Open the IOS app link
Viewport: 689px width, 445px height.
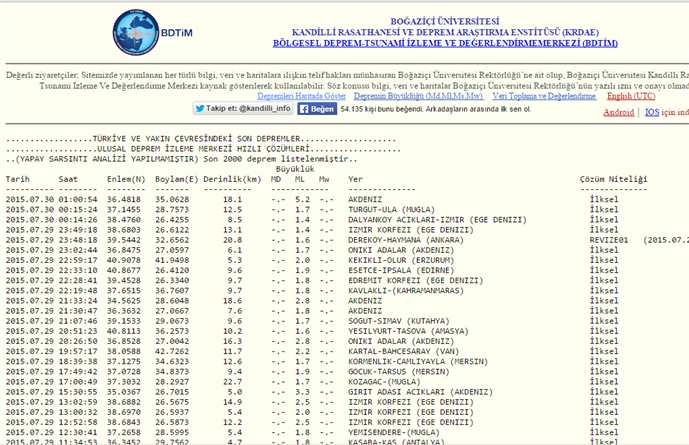[x=652, y=112]
